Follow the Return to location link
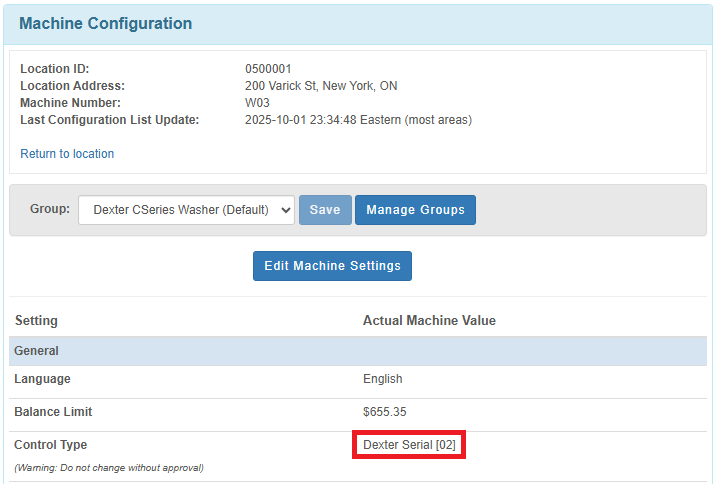 pos(67,154)
